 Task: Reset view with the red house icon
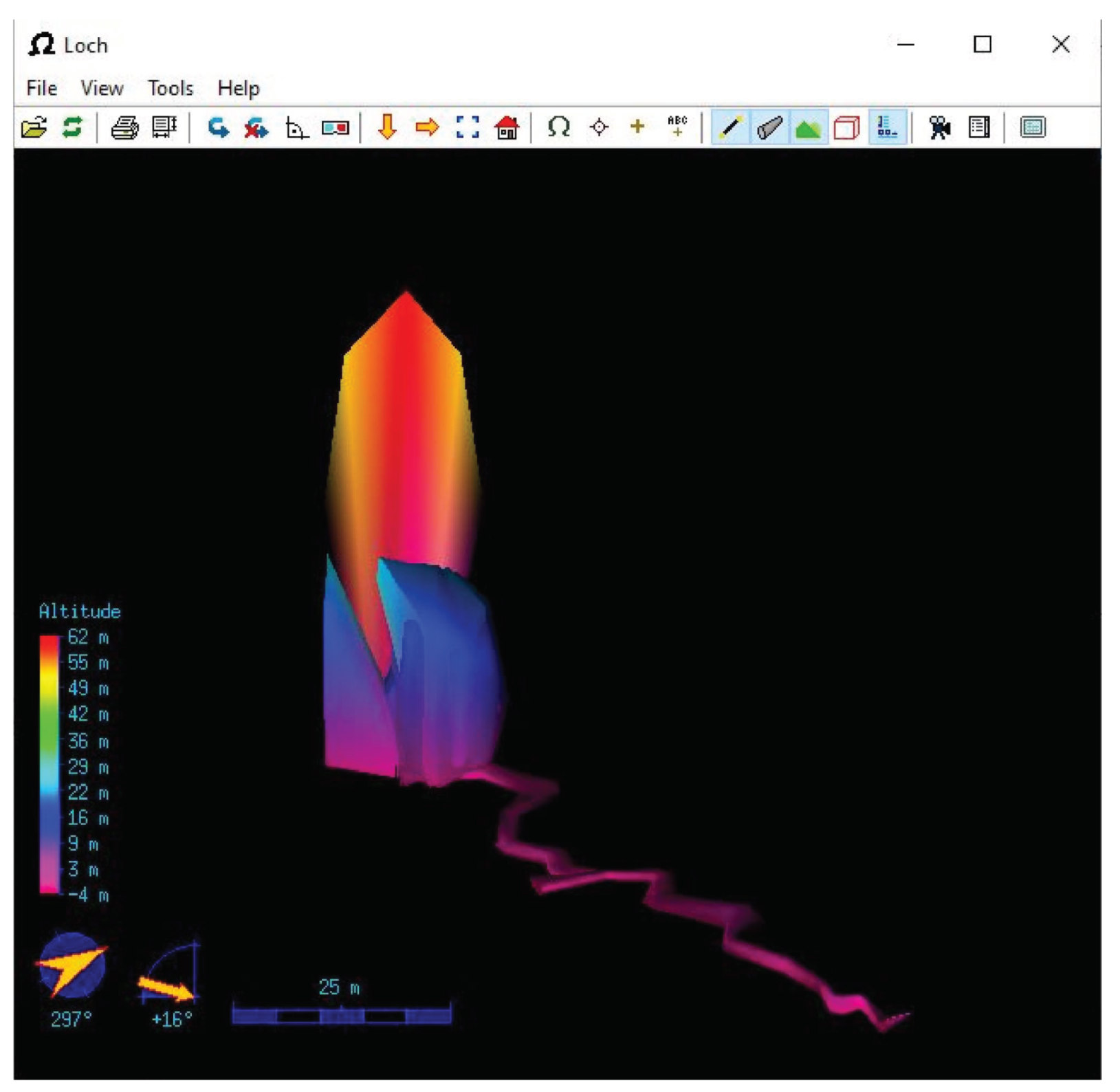pos(507,128)
